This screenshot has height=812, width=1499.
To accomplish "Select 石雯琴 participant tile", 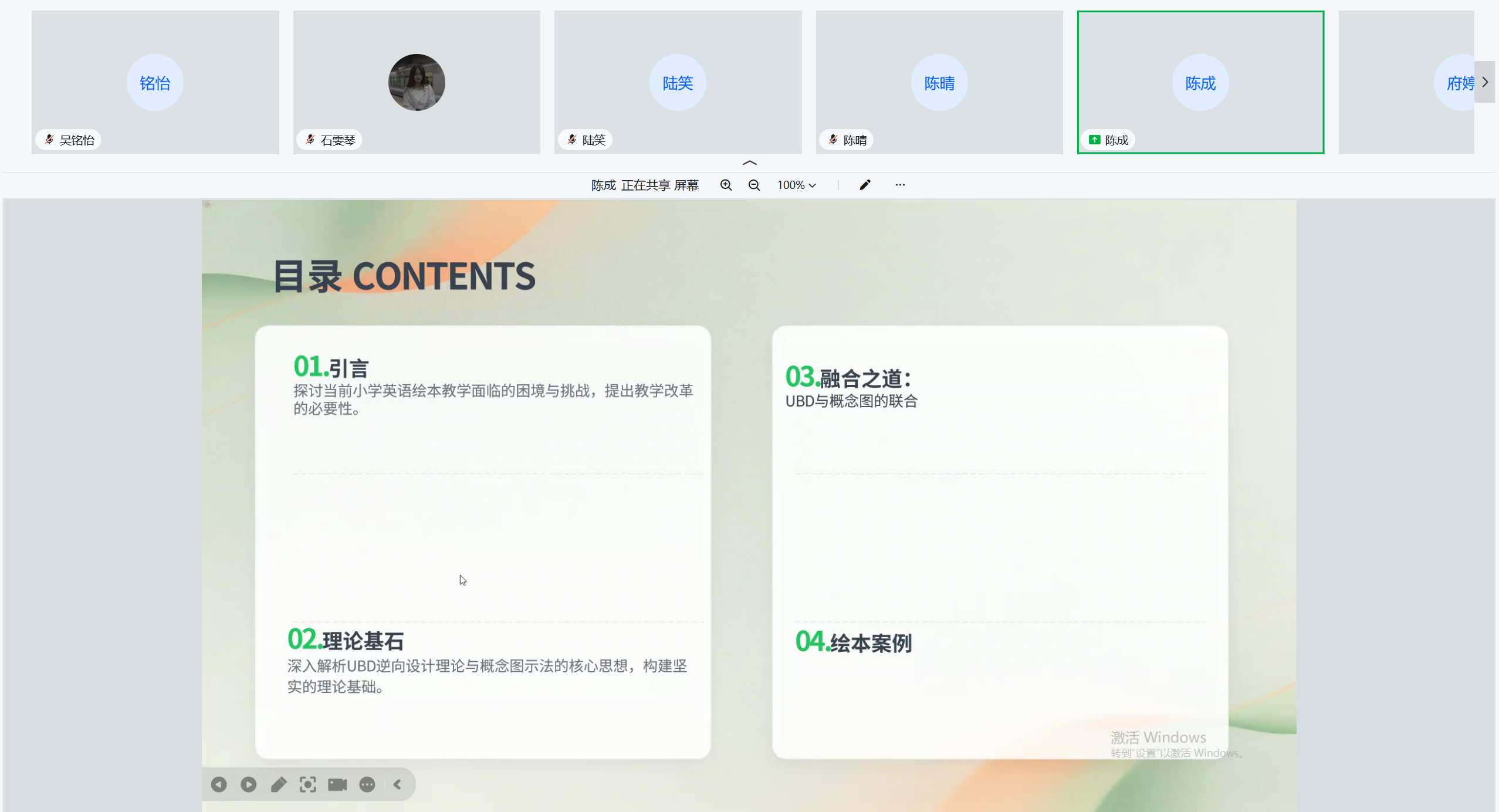I will [417, 82].
